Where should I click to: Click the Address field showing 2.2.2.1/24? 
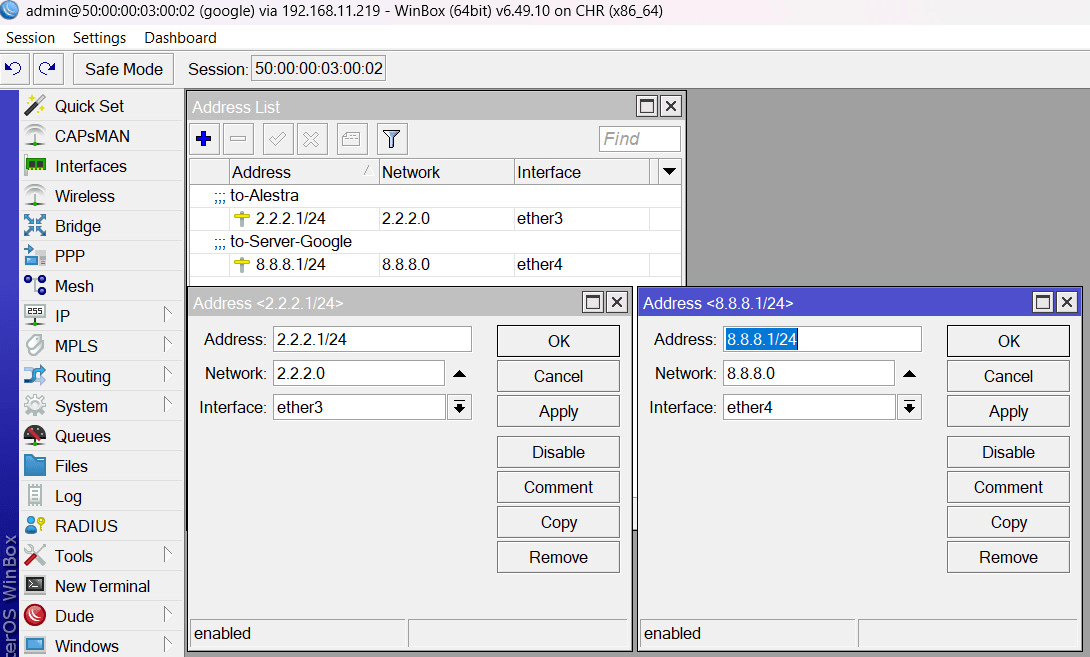(372, 339)
